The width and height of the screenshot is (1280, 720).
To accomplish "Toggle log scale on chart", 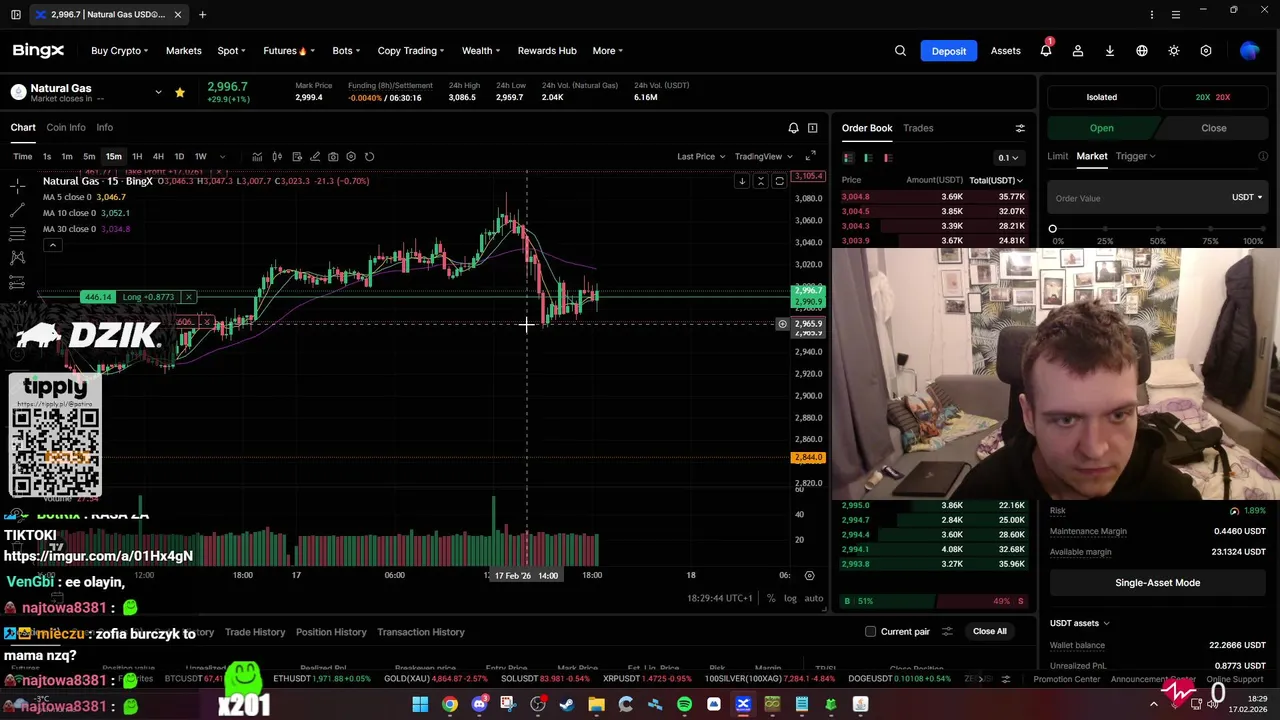I will pos(790,598).
